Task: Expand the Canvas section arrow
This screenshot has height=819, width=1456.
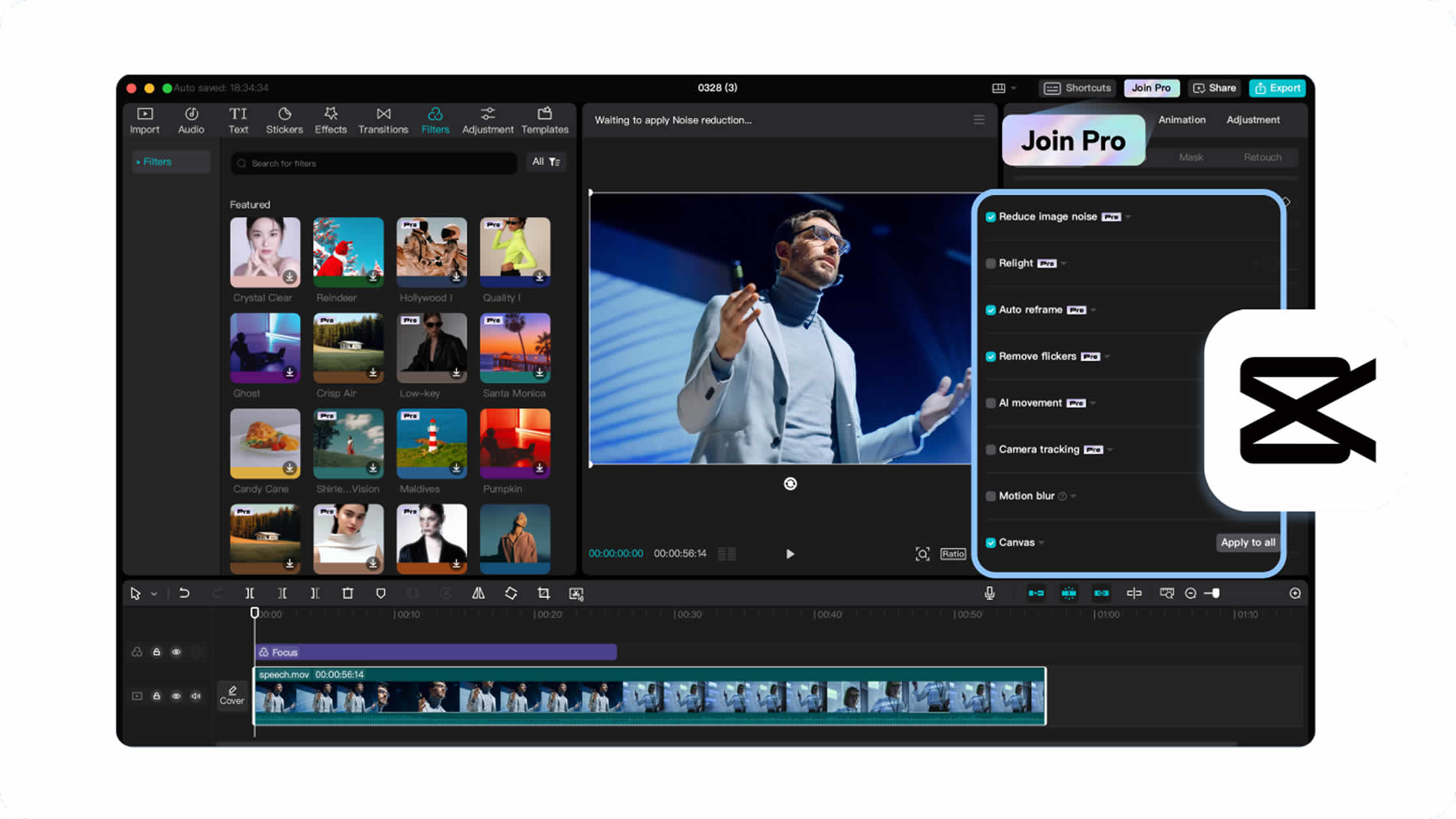Action: pyautogui.click(x=1042, y=543)
